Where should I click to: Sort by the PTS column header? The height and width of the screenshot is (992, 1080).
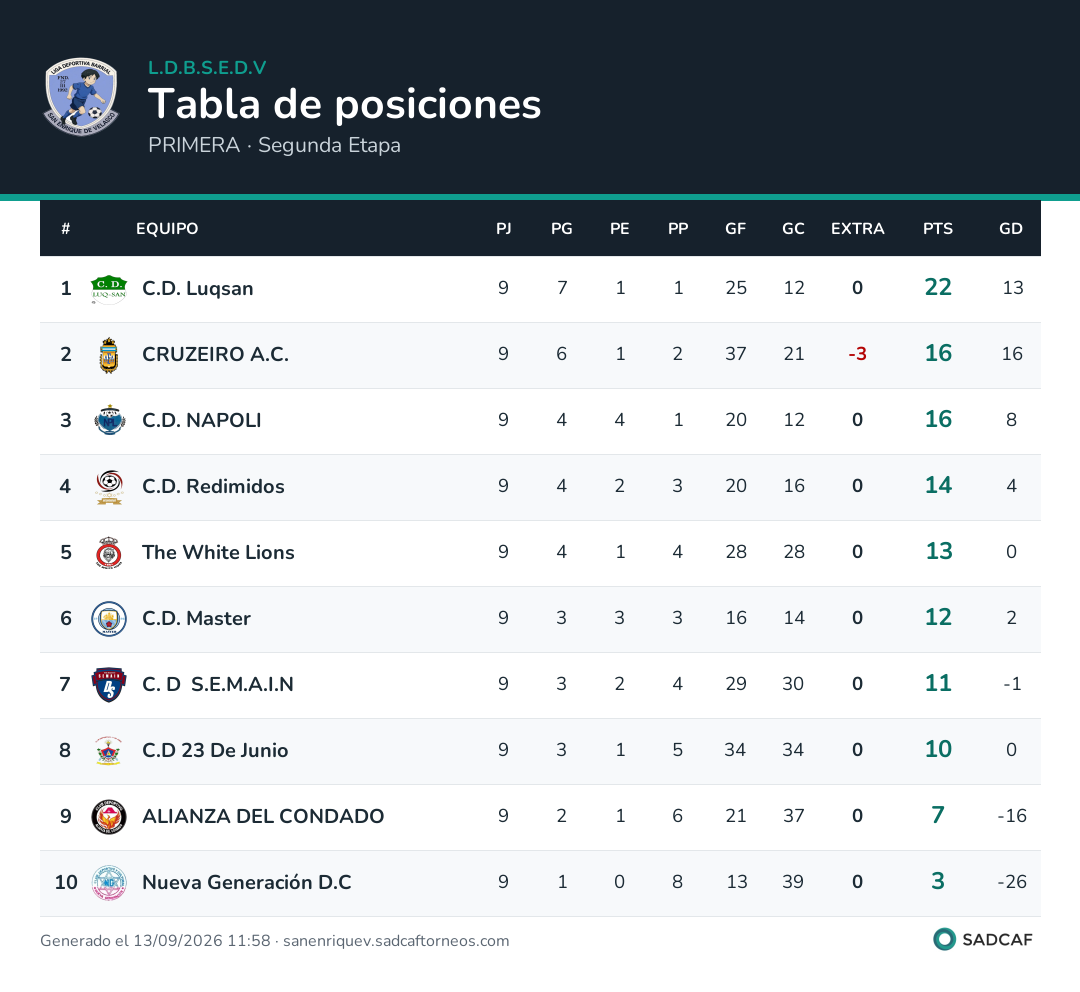pos(937,229)
